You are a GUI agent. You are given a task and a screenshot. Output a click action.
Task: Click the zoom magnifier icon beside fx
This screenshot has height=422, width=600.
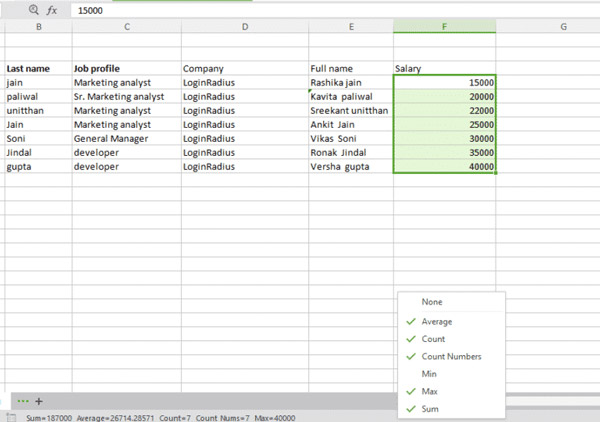tap(34, 10)
